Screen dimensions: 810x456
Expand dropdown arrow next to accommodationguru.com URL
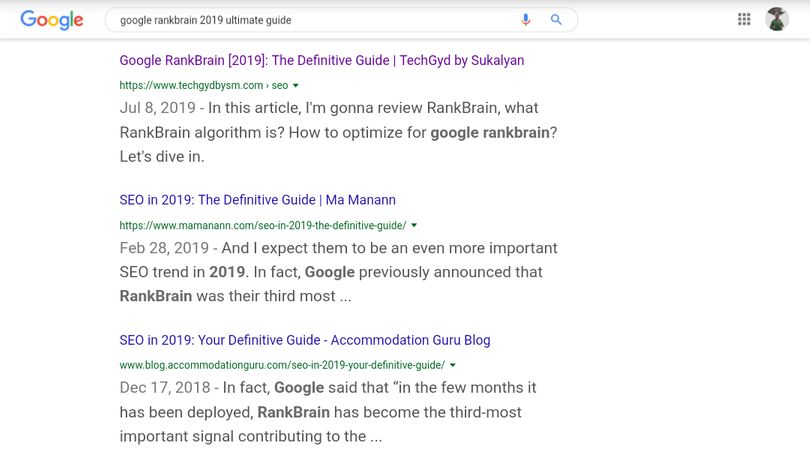(453, 365)
